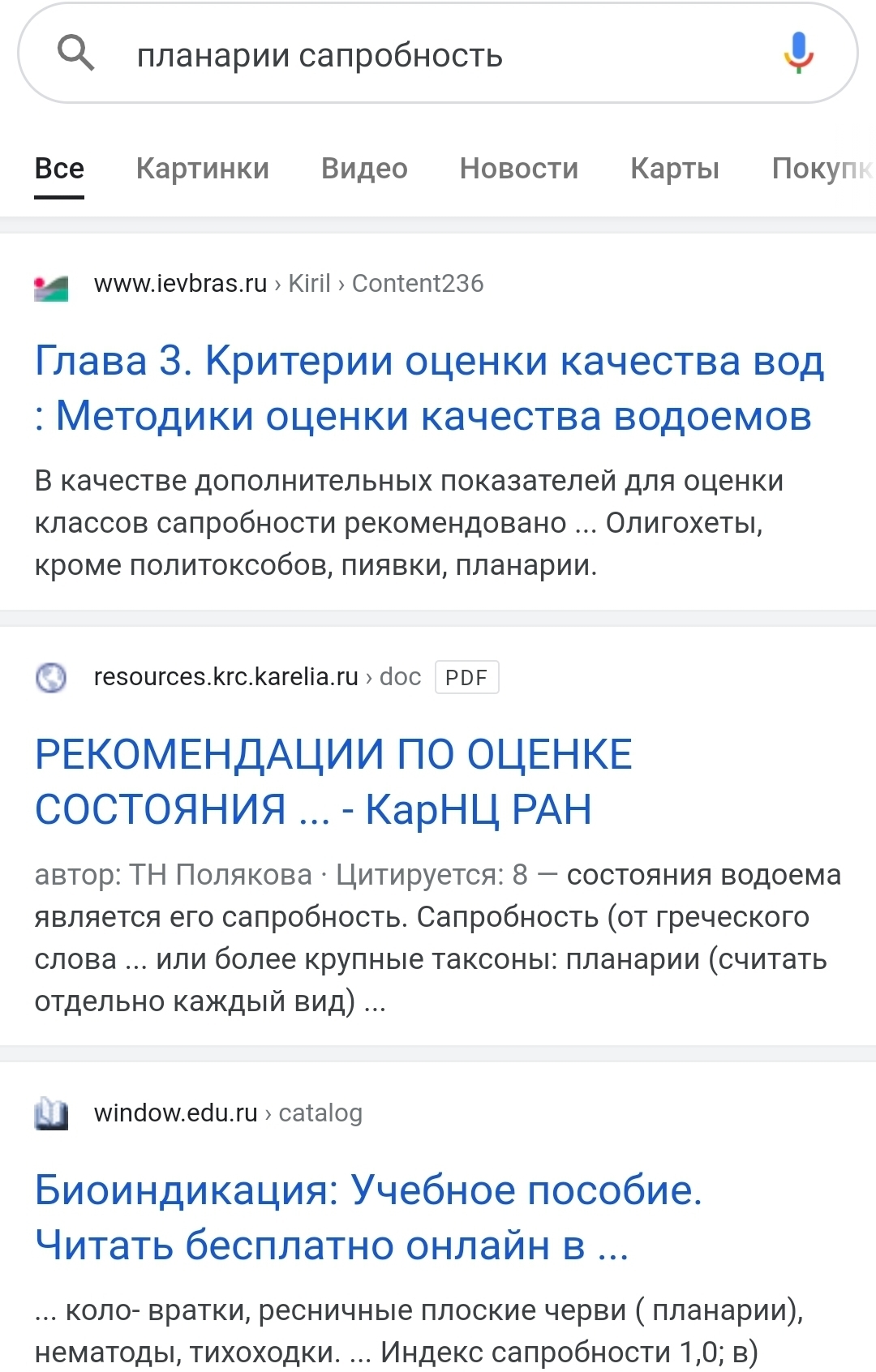Screen dimensions: 876x1372
Task: Tap the search magnifier icon
Action: [x=76, y=54]
